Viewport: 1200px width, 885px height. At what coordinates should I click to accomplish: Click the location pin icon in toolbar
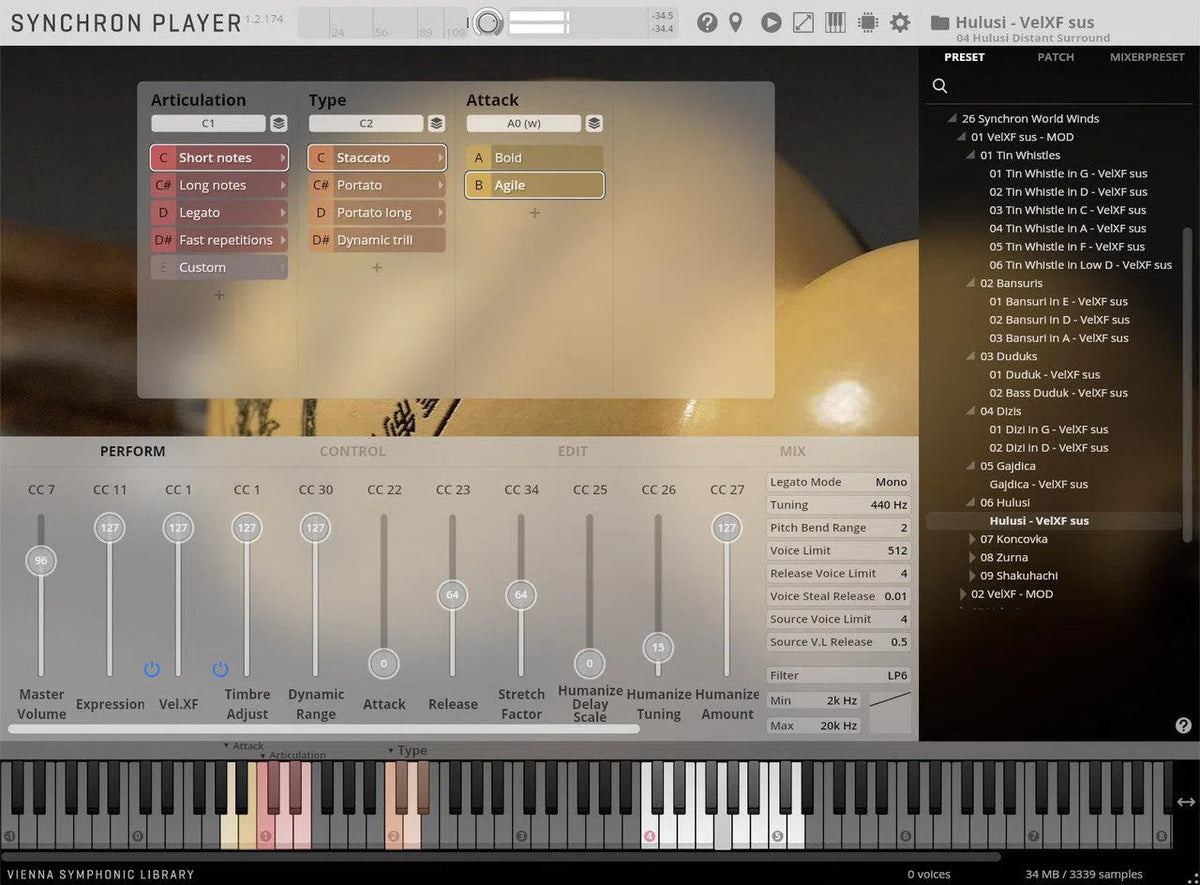(x=736, y=22)
